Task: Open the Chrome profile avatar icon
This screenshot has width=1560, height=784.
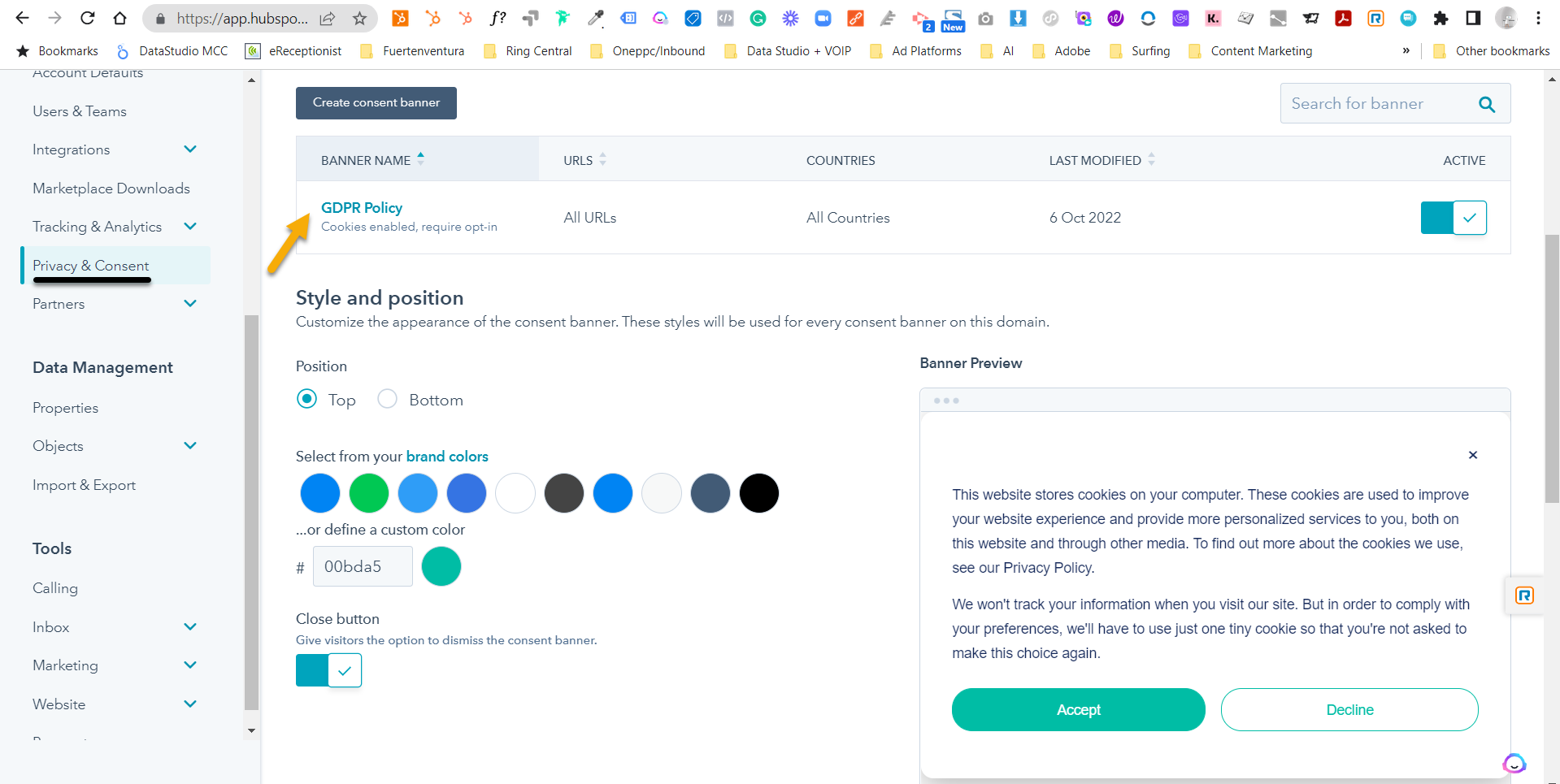Action: click(x=1506, y=18)
